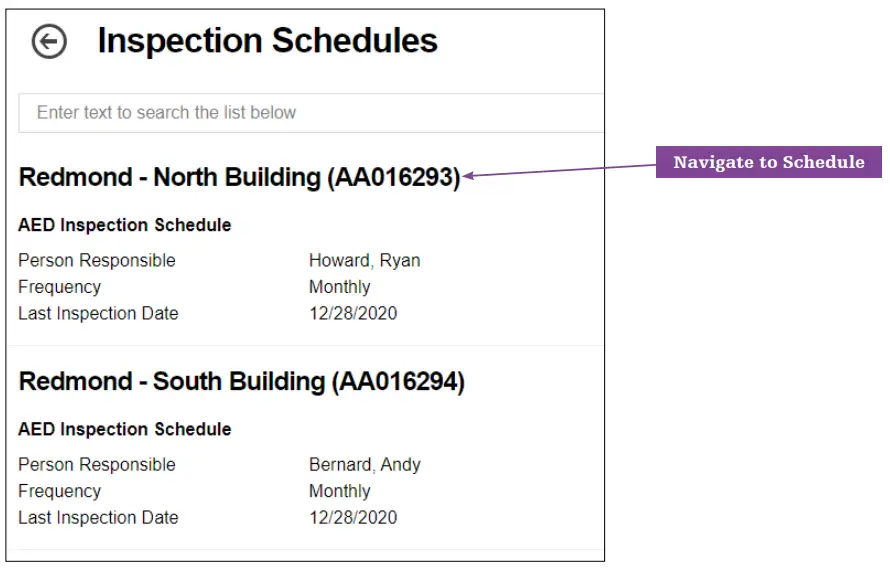
Task: Click the search list text field
Action: click(x=310, y=113)
